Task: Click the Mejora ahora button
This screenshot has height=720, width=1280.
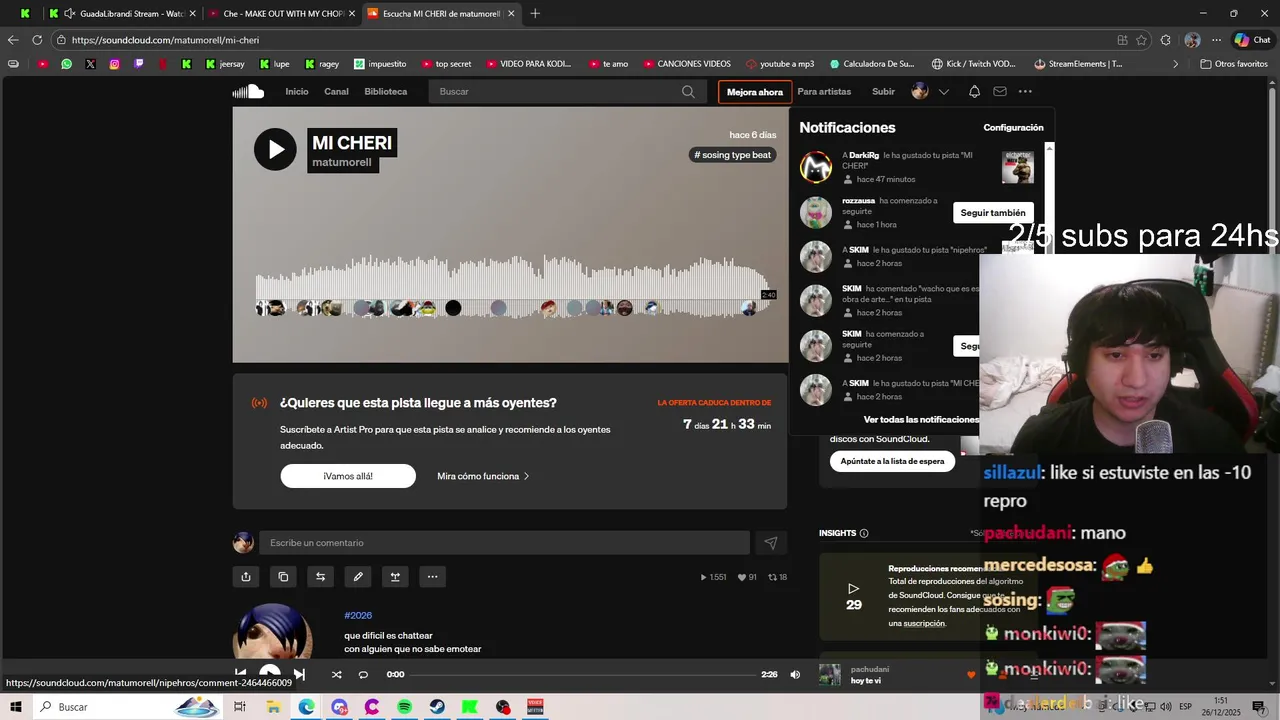Action: pyautogui.click(x=755, y=92)
